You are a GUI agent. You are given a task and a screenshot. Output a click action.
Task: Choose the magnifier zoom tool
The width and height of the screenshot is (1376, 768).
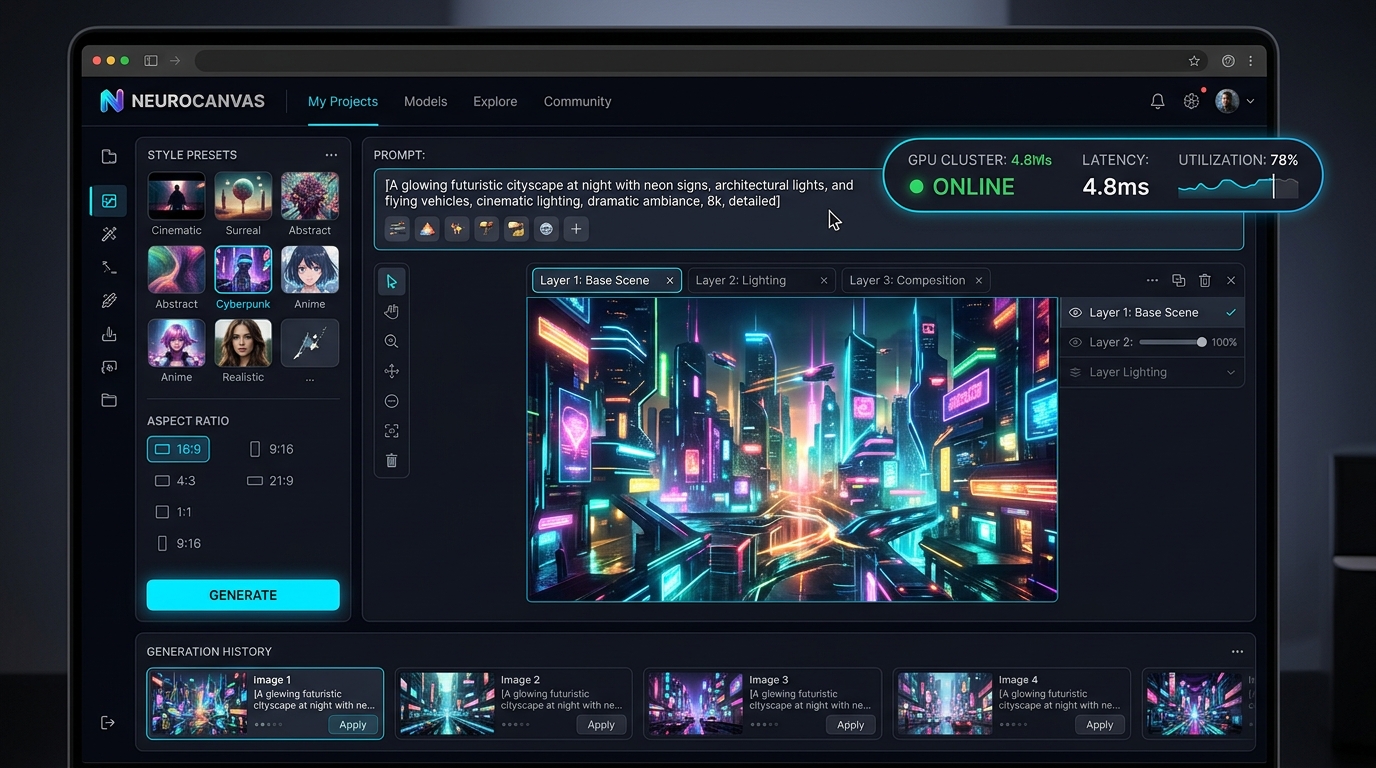(x=391, y=342)
